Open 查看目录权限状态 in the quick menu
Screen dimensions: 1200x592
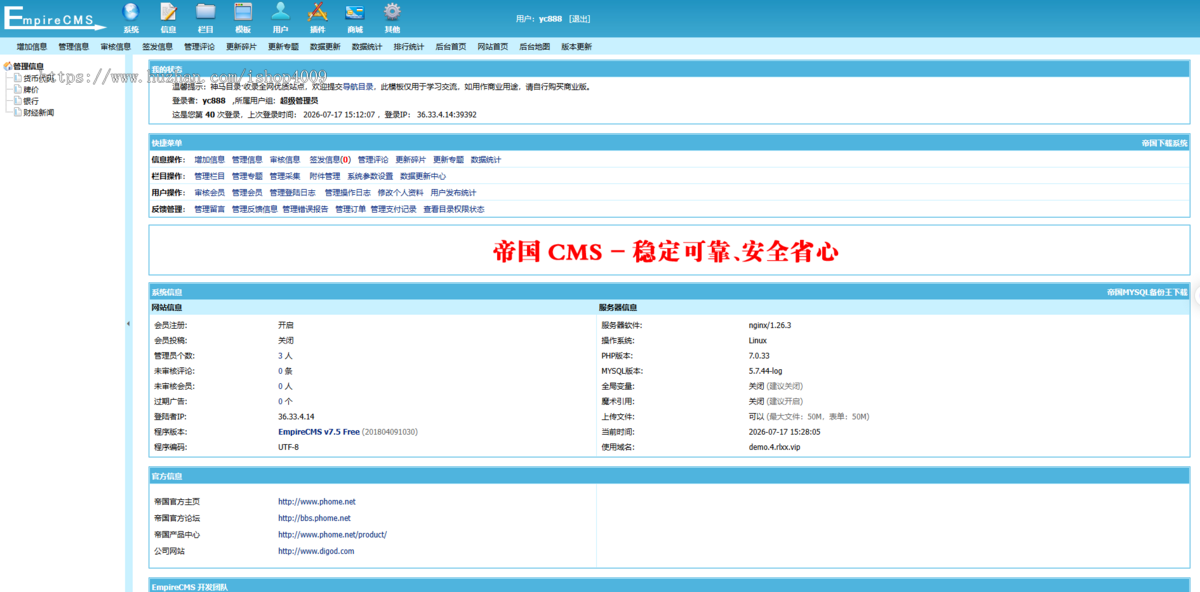coord(454,209)
